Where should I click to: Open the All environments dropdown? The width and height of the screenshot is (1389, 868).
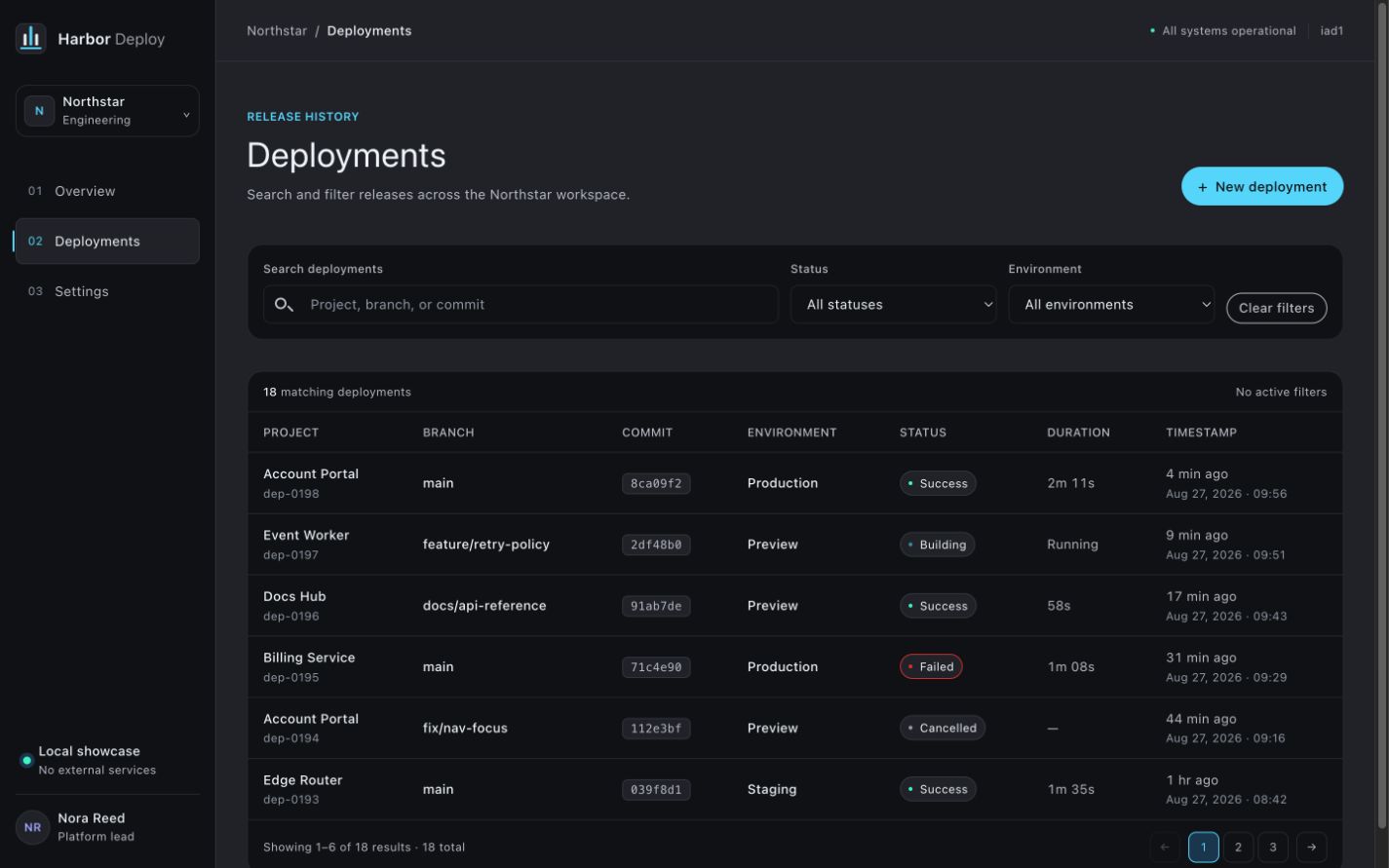(1111, 305)
